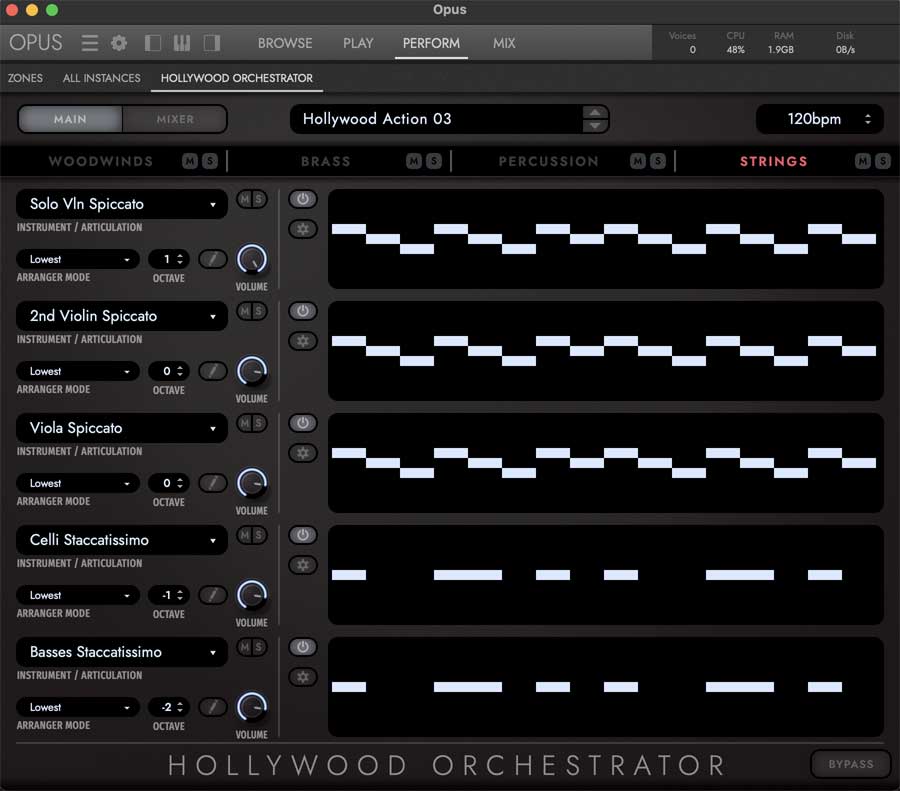Solo the Woodwinds section
Screen dimensions: 900x791
click(x=210, y=161)
